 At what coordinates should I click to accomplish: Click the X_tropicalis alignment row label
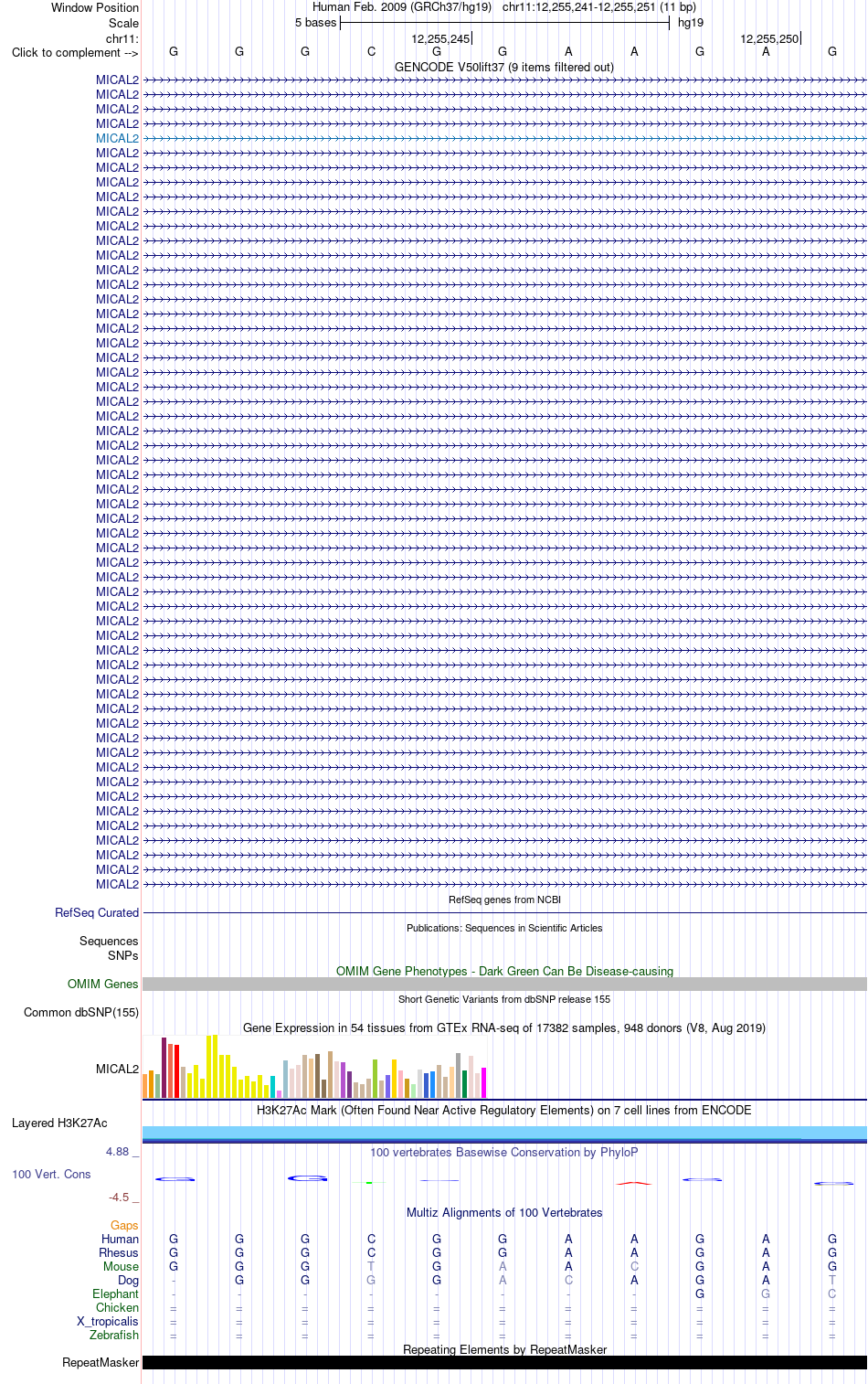[108, 1321]
